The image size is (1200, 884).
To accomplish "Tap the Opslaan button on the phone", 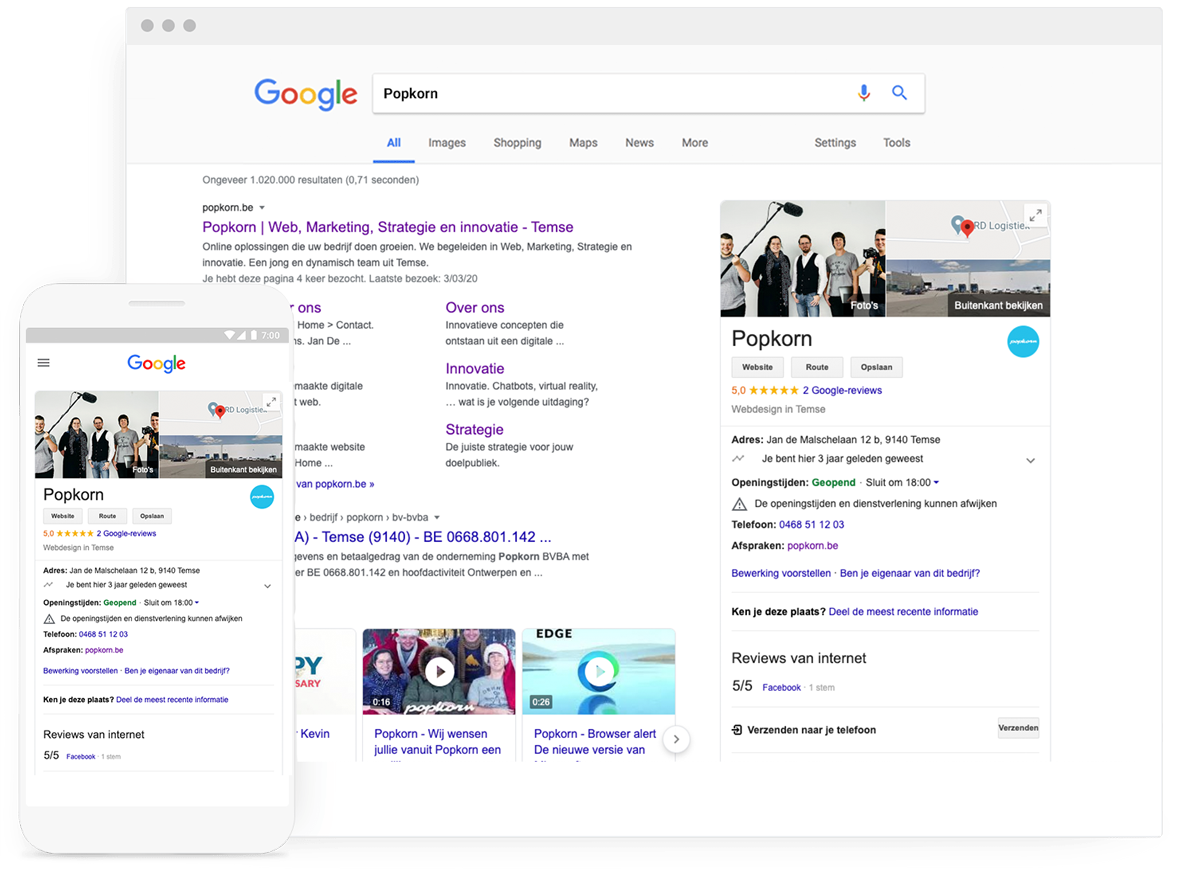I will click(x=152, y=516).
